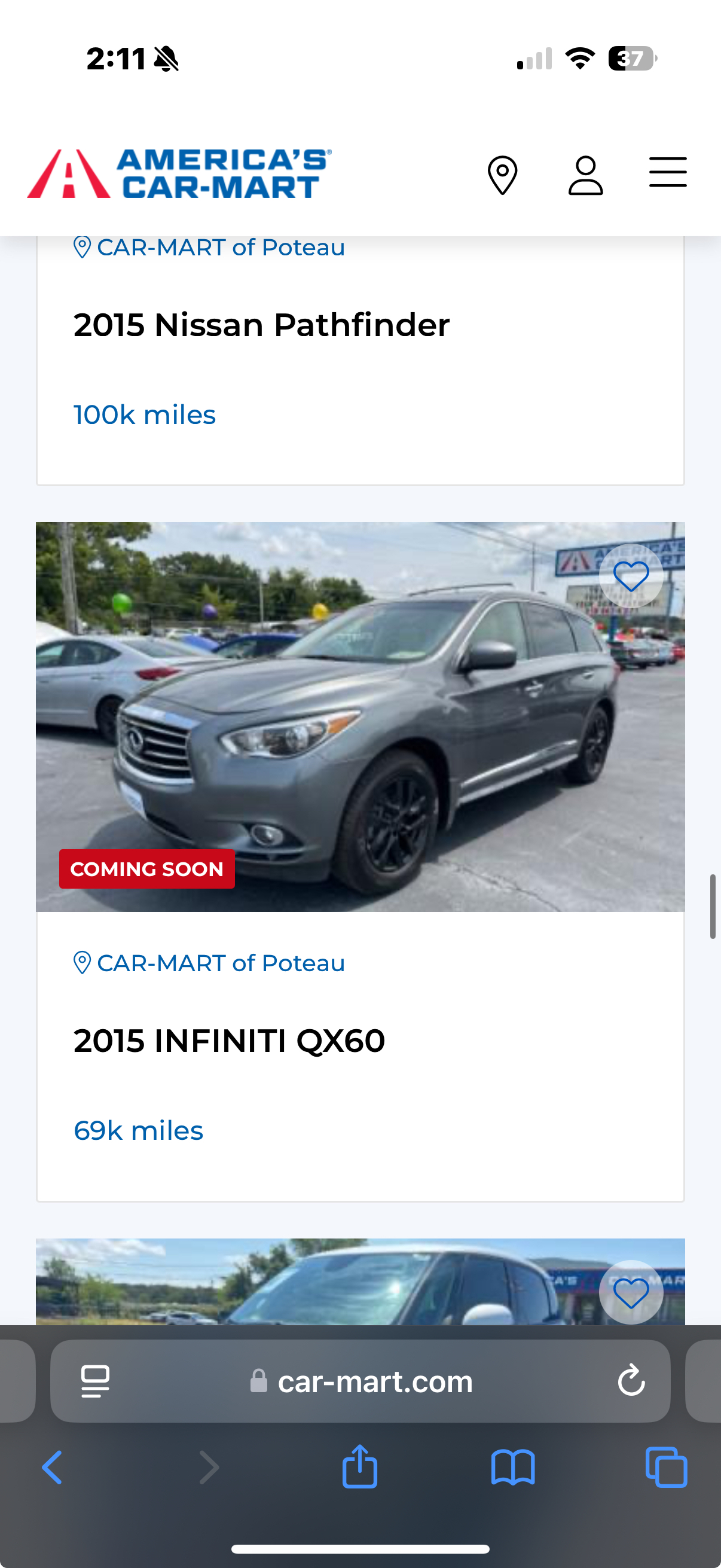View the gray INFINITI QX60 photo
Image resolution: width=721 pixels, height=1568 pixels.
pos(360,716)
